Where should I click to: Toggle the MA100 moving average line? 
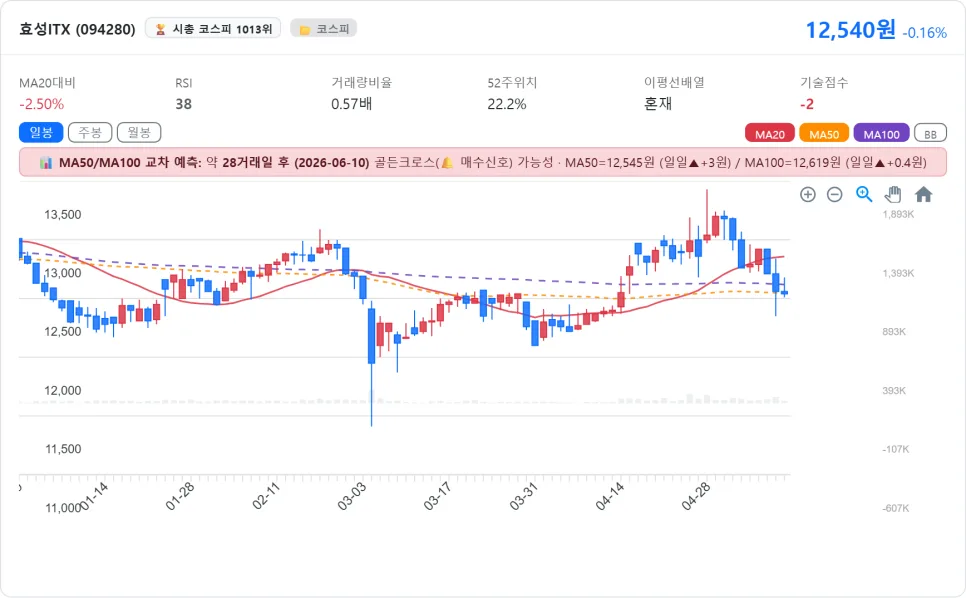[881, 134]
